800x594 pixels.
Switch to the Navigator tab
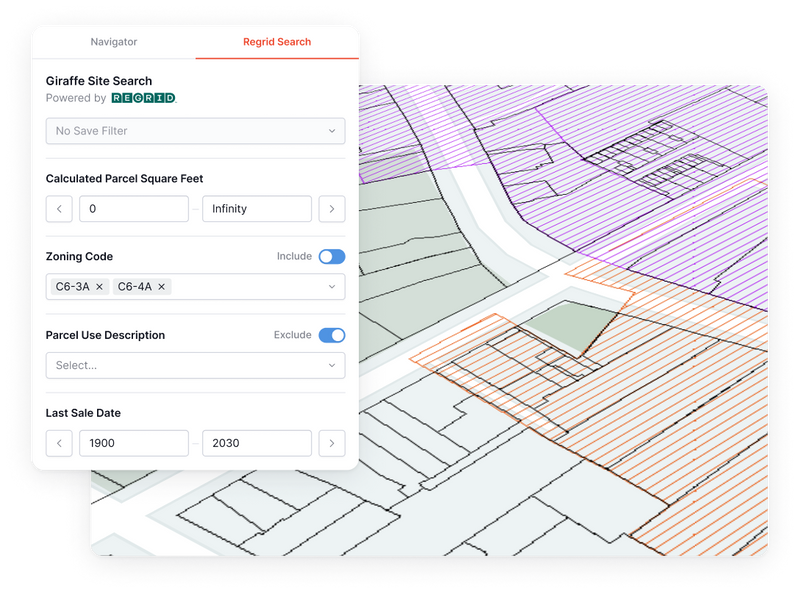(x=114, y=42)
